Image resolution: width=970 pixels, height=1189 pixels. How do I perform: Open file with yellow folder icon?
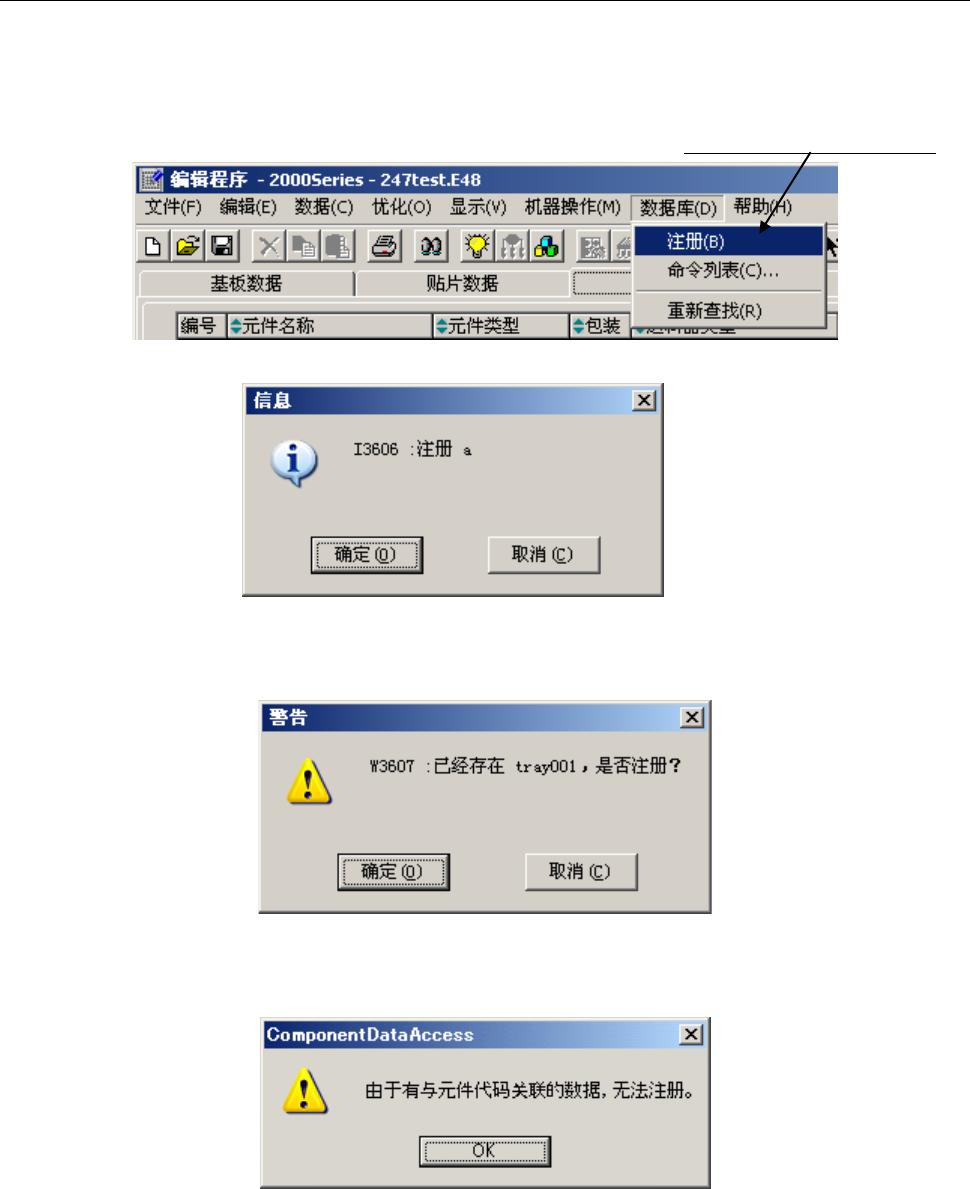[x=187, y=246]
